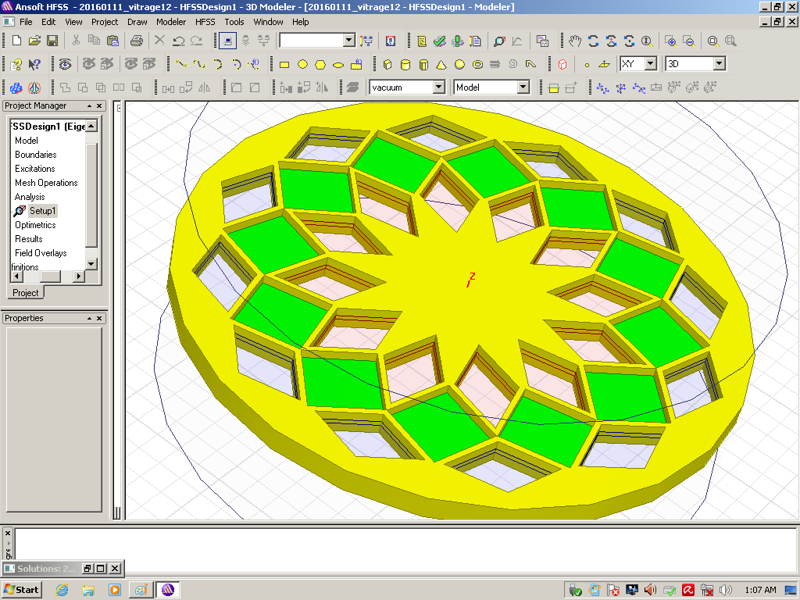The height and width of the screenshot is (600, 800).
Task: Click the Windows Start button
Action: [21, 589]
